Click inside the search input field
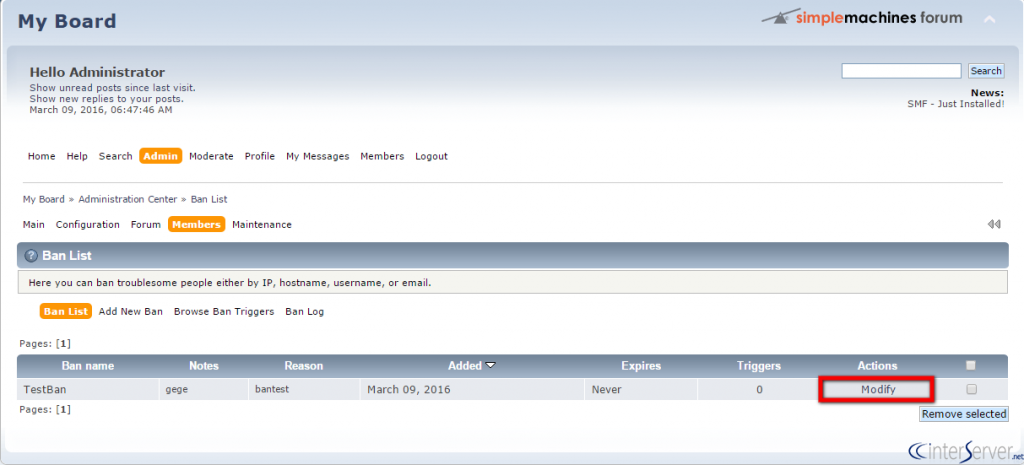 (x=901, y=71)
